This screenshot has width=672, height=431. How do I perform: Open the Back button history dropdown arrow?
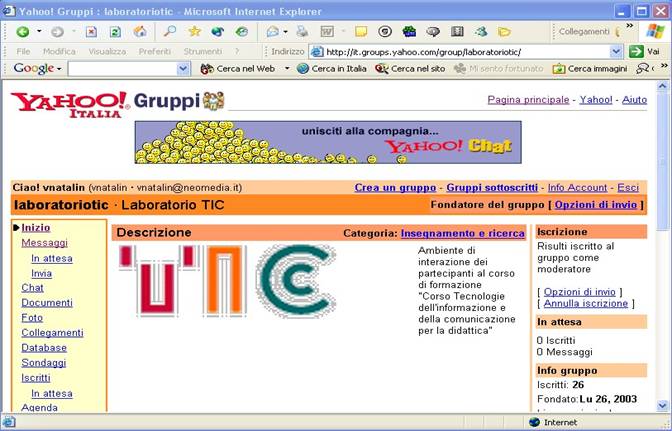[39, 31]
